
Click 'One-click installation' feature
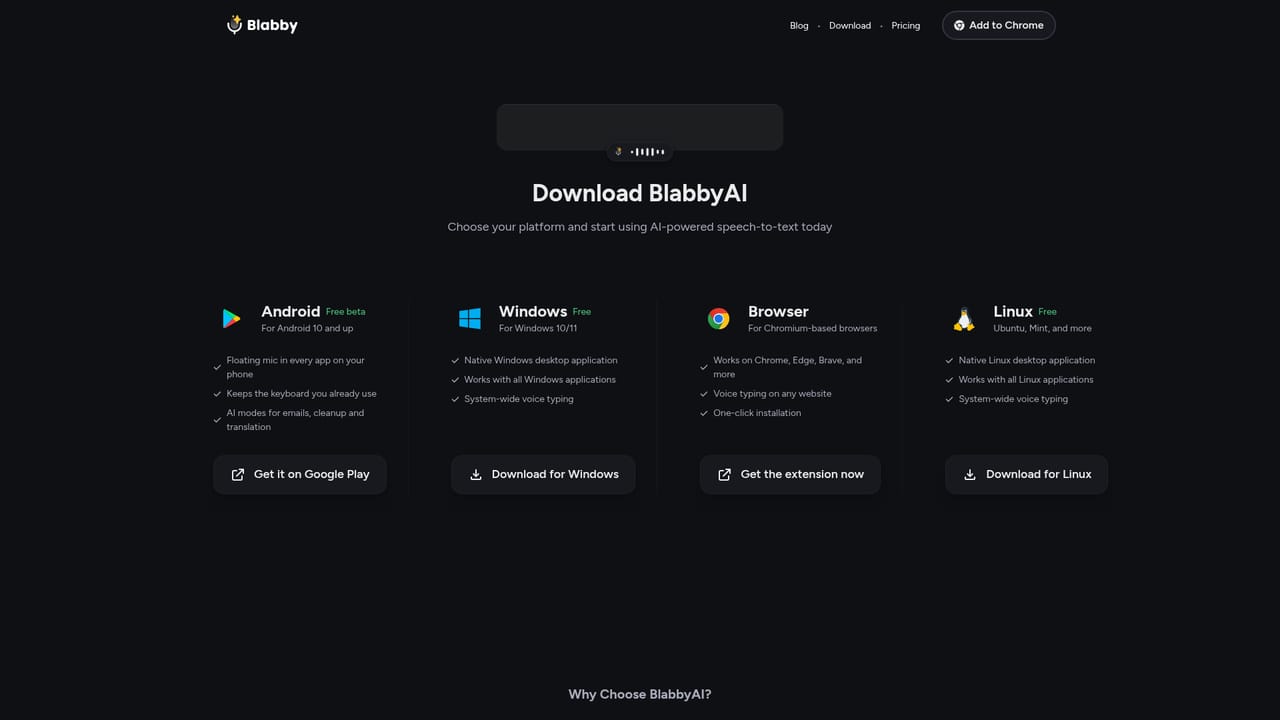tap(757, 413)
